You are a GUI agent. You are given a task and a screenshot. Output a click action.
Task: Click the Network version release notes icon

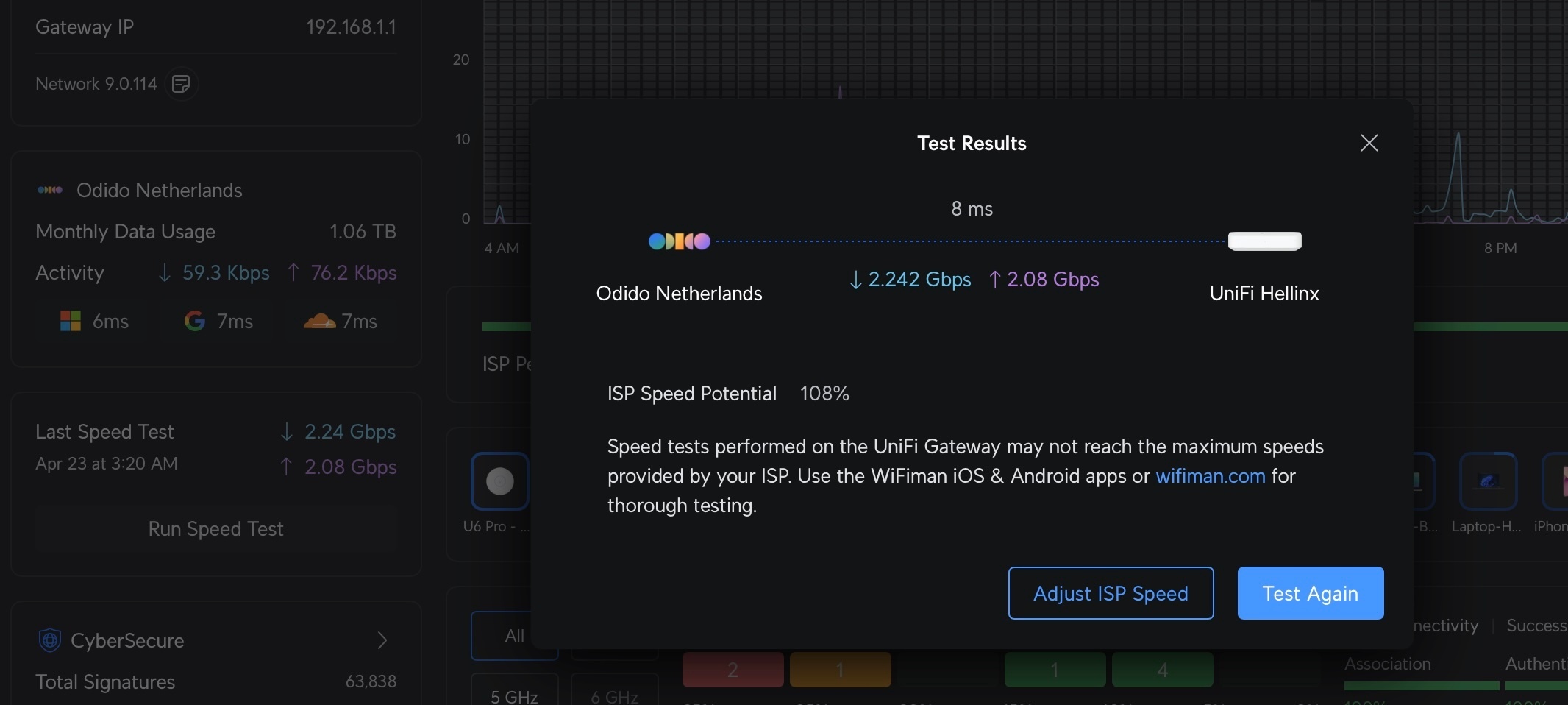click(181, 84)
